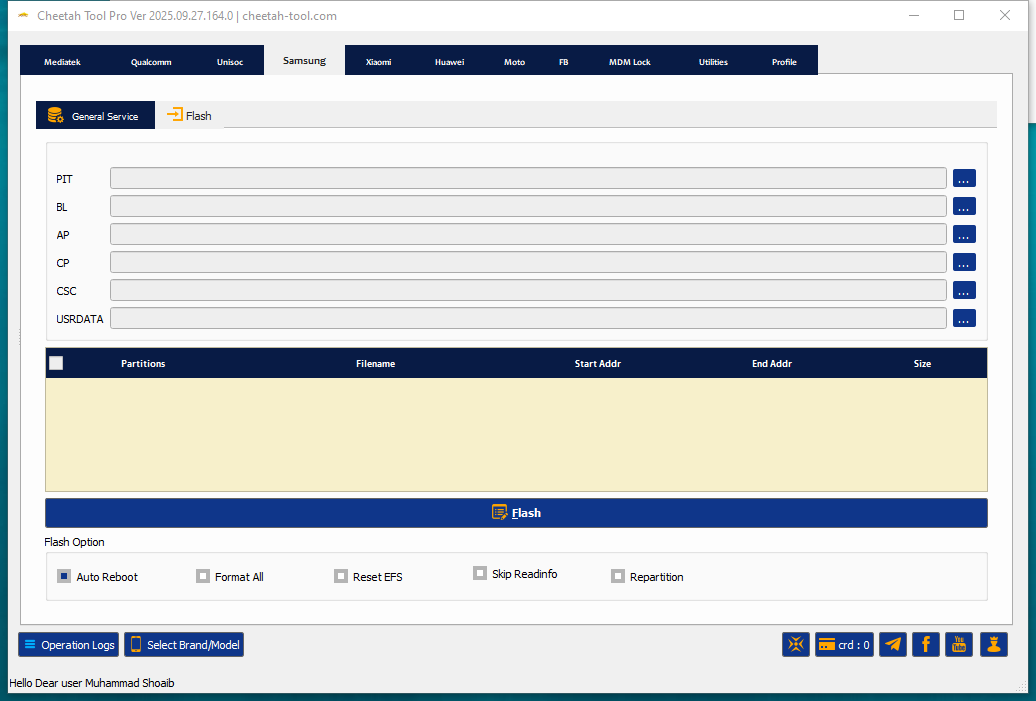Open the MDM Lock section

pos(629,61)
